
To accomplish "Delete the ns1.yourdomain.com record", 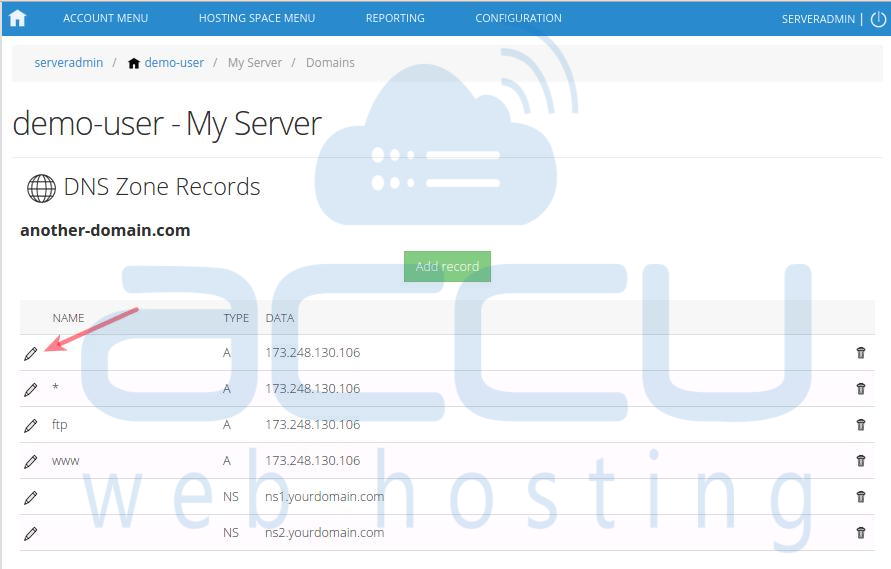I will pyautogui.click(x=860, y=497).
